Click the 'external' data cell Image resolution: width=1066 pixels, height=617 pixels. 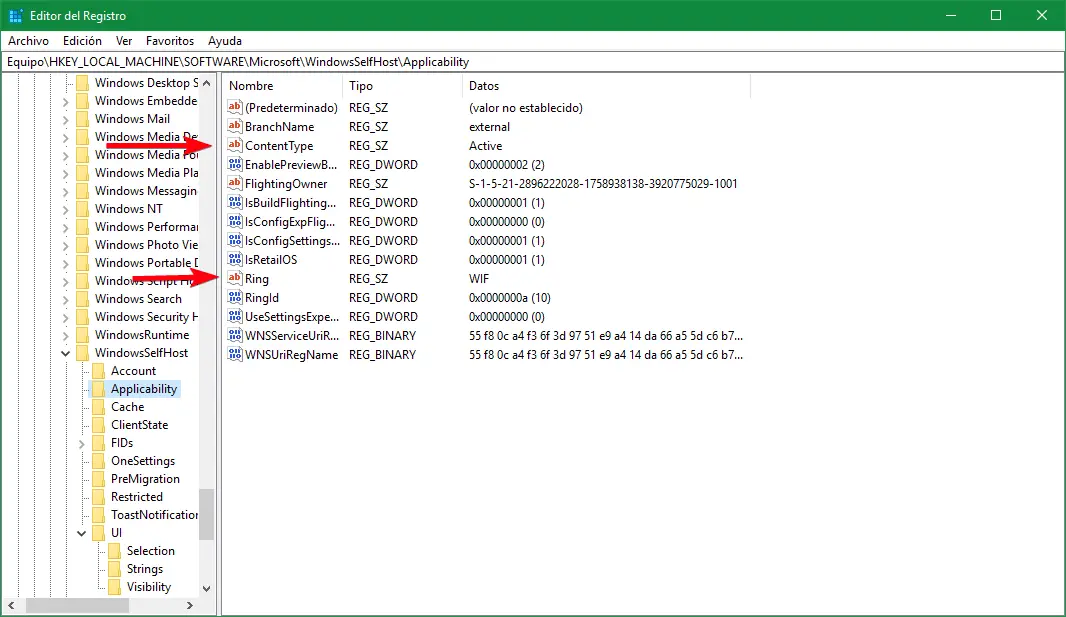489,126
